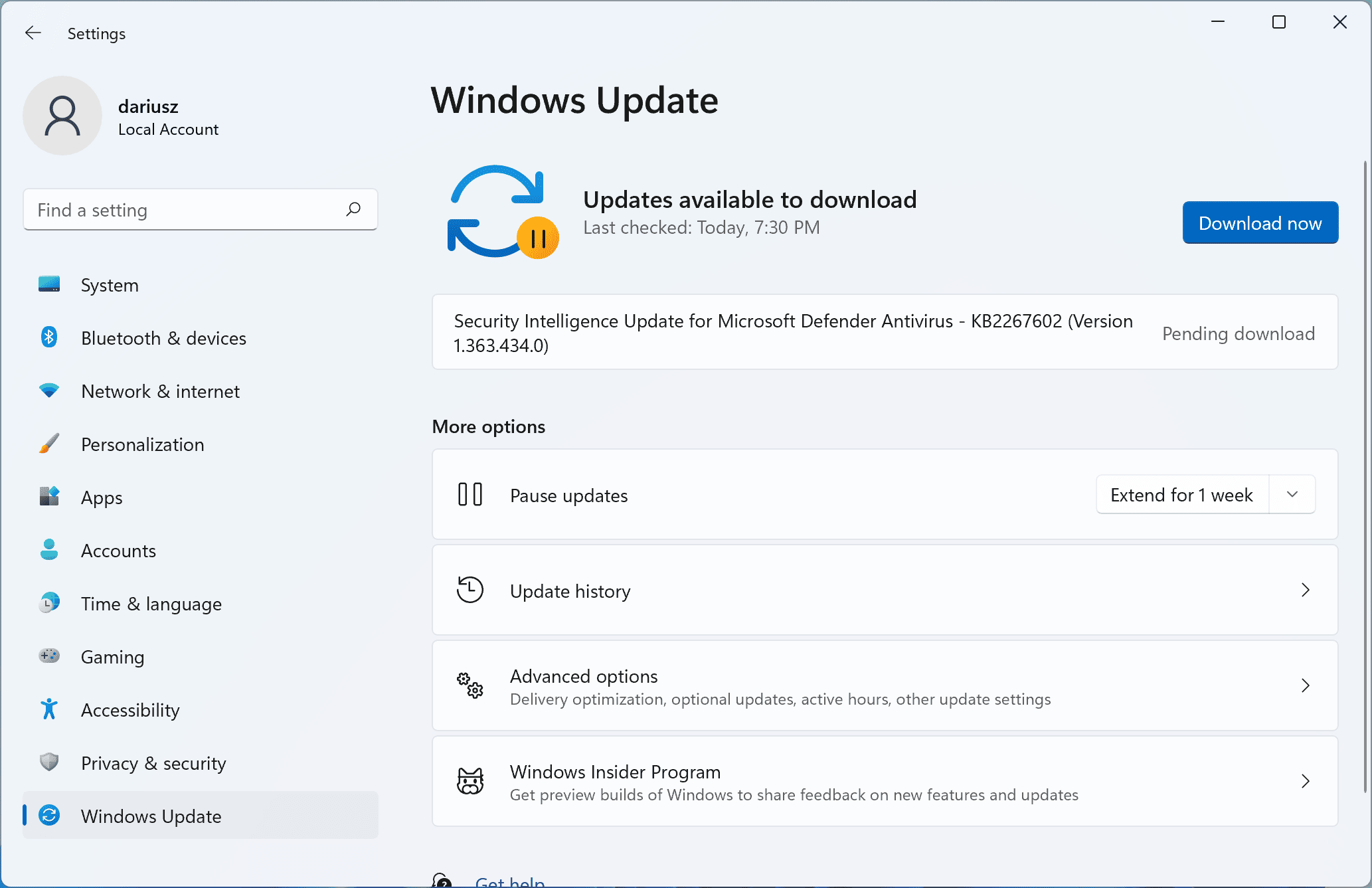Open the Apps category
The image size is (1372, 888).
(201, 497)
